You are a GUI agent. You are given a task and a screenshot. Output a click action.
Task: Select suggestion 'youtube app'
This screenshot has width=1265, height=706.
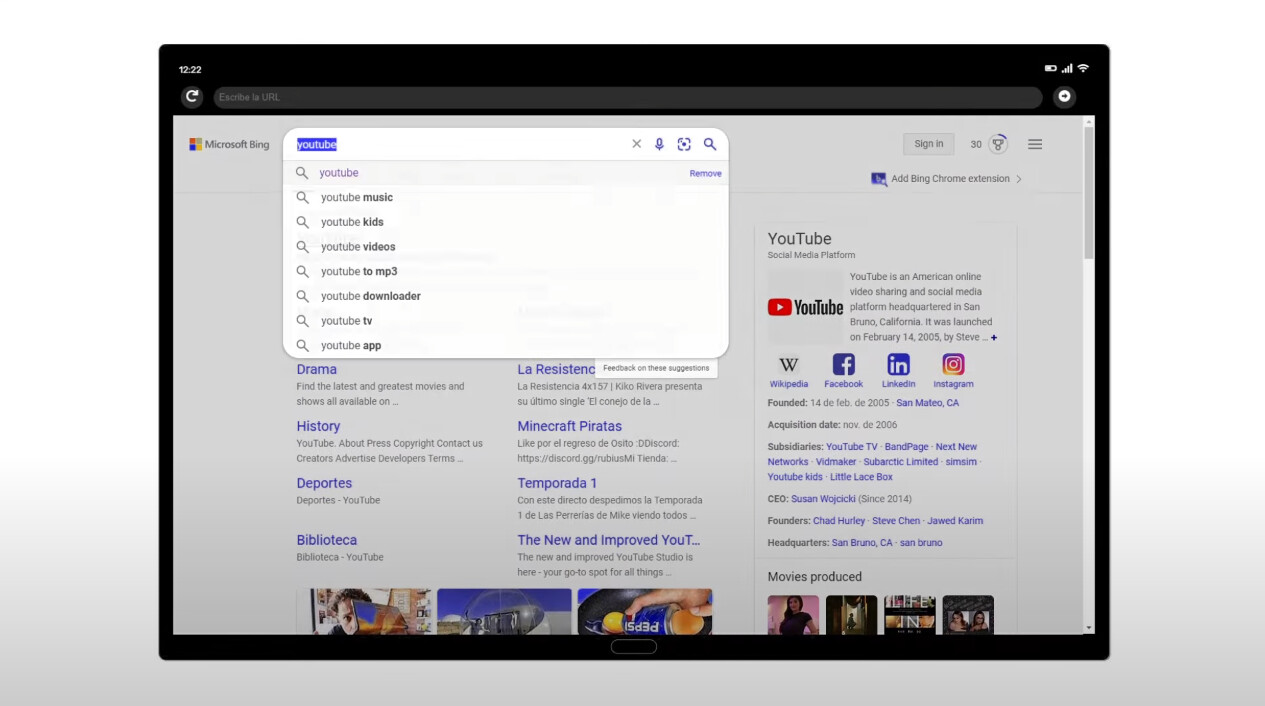[x=506, y=345]
